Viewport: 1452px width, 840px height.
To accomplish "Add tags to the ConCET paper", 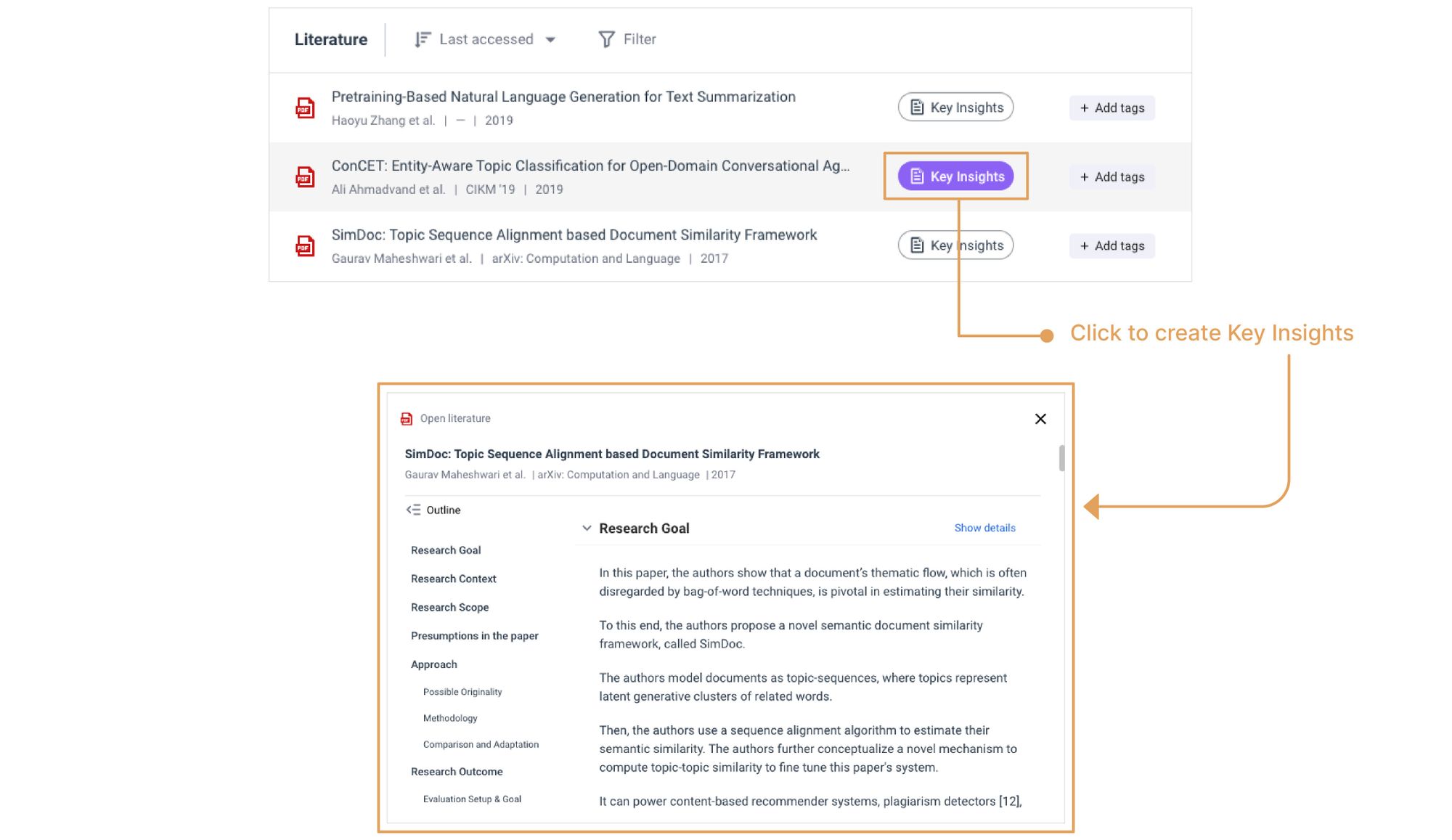I will (x=1112, y=177).
